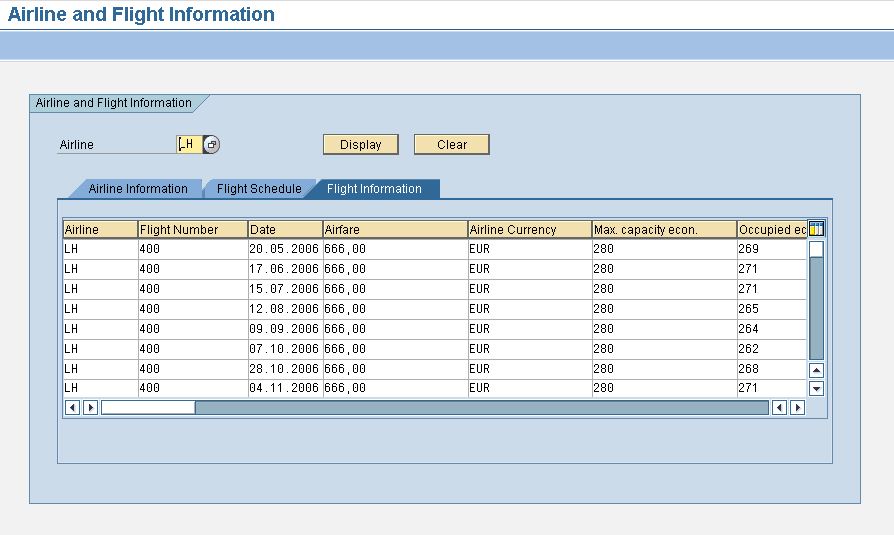The image size is (894, 535).
Task: Click the vertical scrollbar thumb of table
Action: tap(816, 249)
